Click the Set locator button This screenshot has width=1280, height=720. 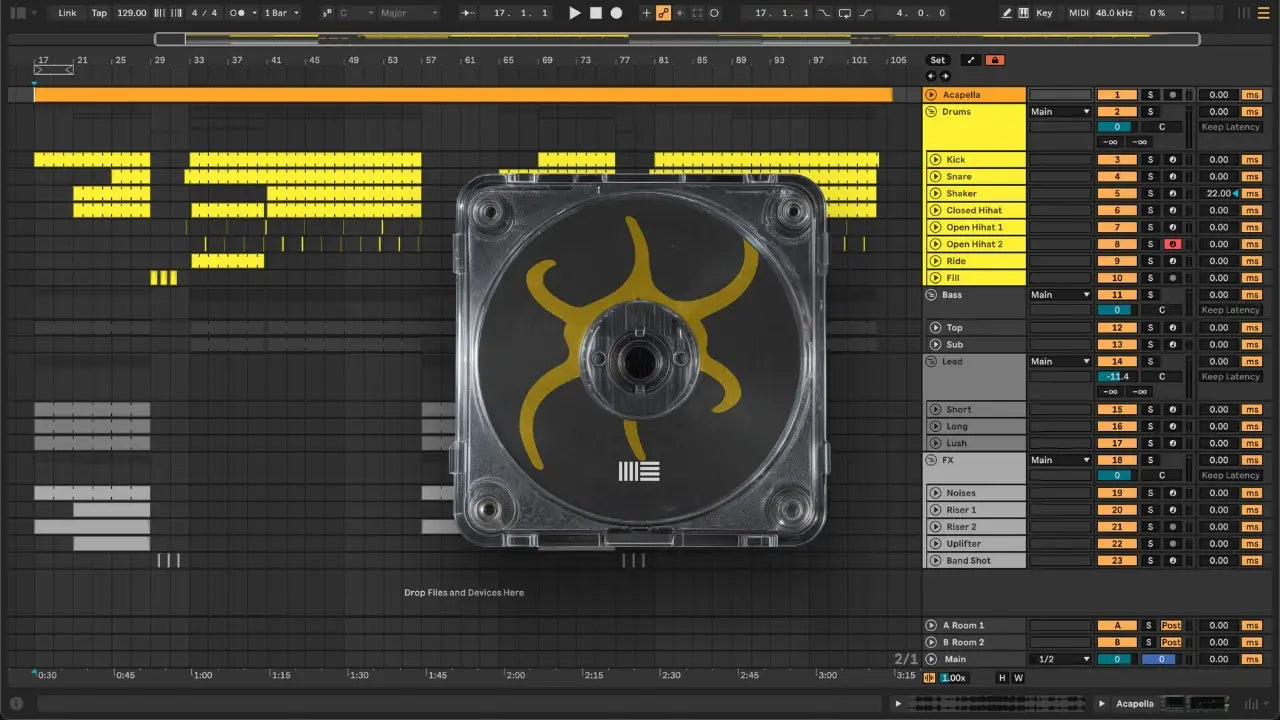pos(937,60)
